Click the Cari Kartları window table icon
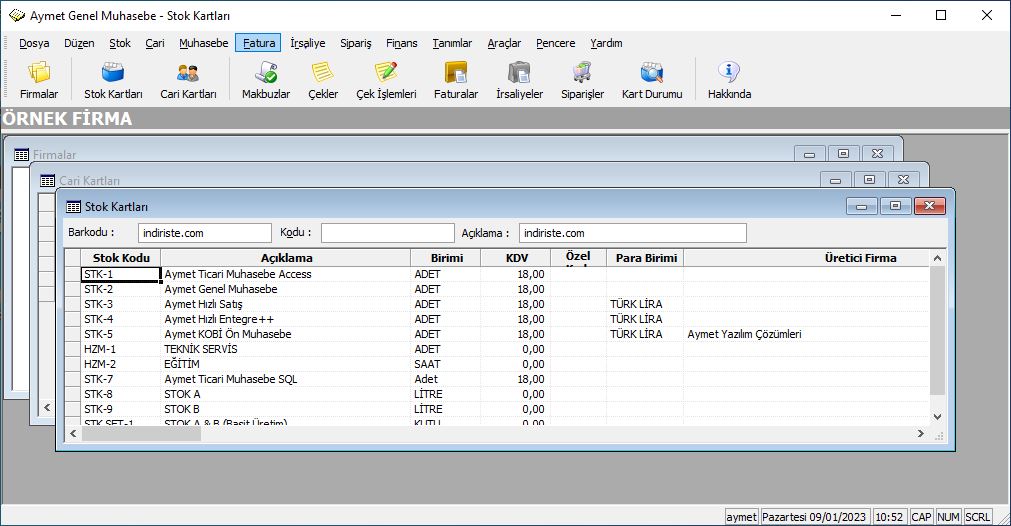Screen dimensions: 1011x526 47,181
